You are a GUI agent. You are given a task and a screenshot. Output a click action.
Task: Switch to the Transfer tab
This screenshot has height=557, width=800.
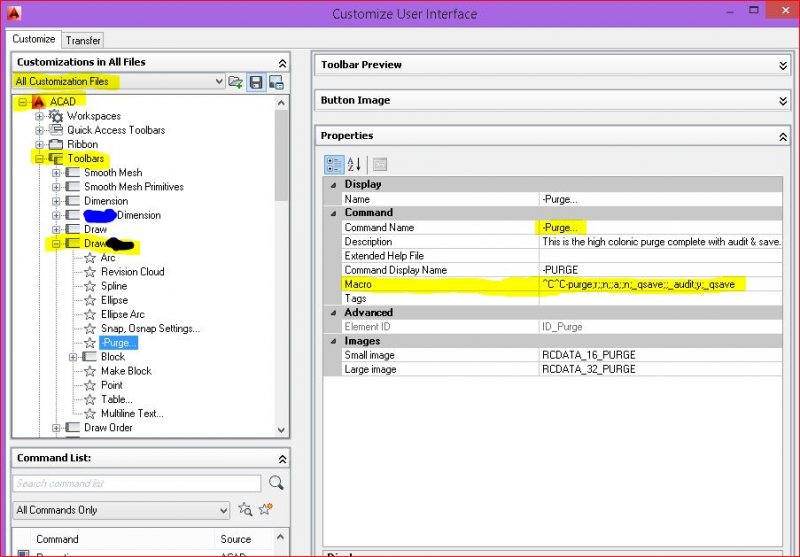point(82,41)
